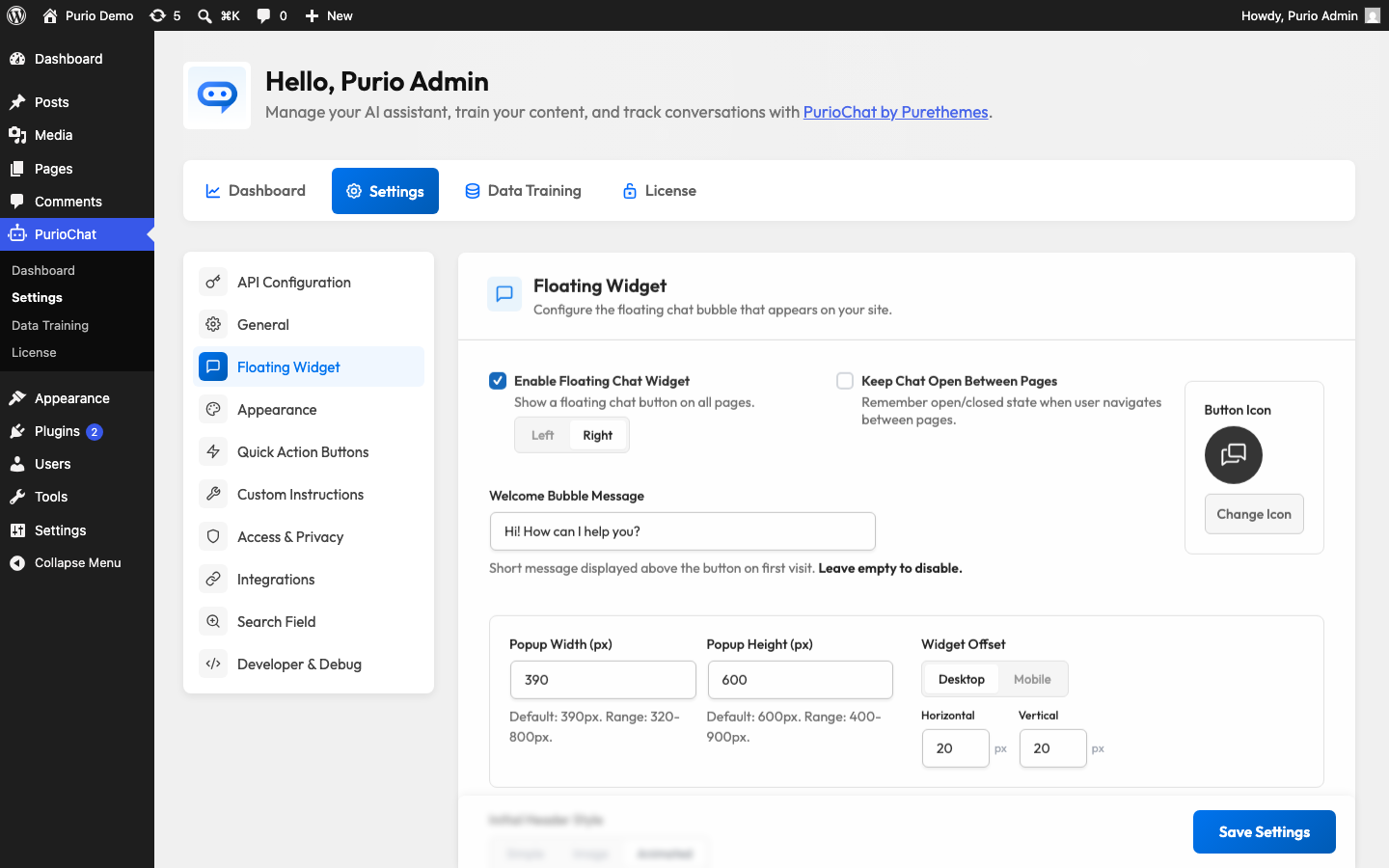
Task: Open PurioChat in WP sidebar menu
Action: pyautogui.click(x=77, y=234)
